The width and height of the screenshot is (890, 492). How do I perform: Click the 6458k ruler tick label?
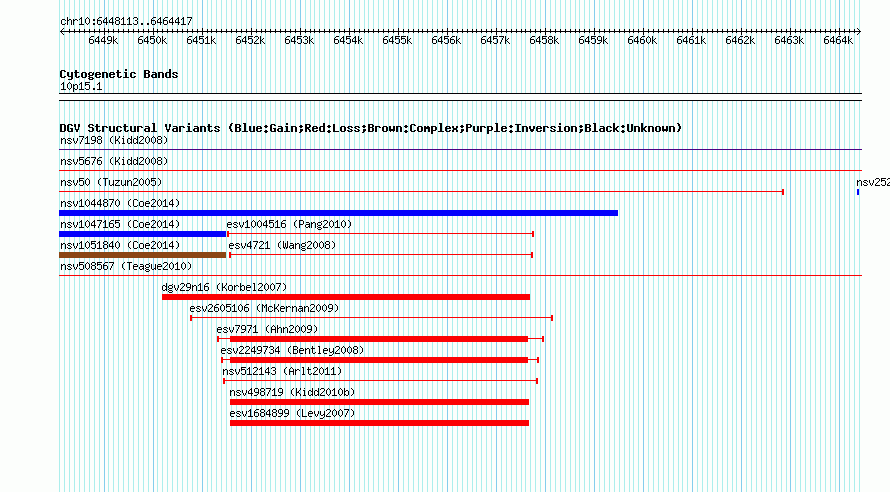pos(544,40)
